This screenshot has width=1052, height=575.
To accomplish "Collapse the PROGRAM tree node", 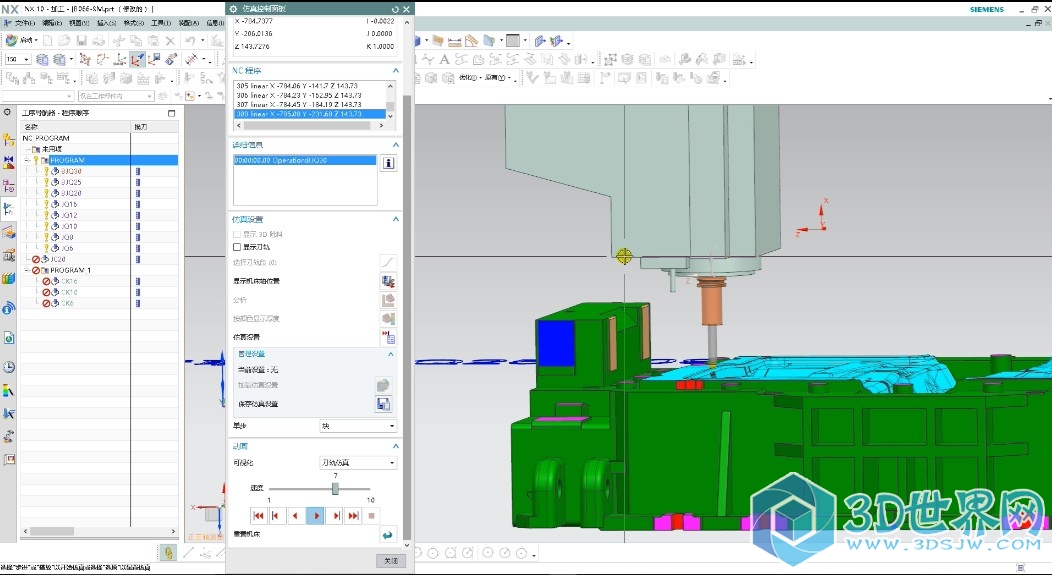I will [28, 160].
